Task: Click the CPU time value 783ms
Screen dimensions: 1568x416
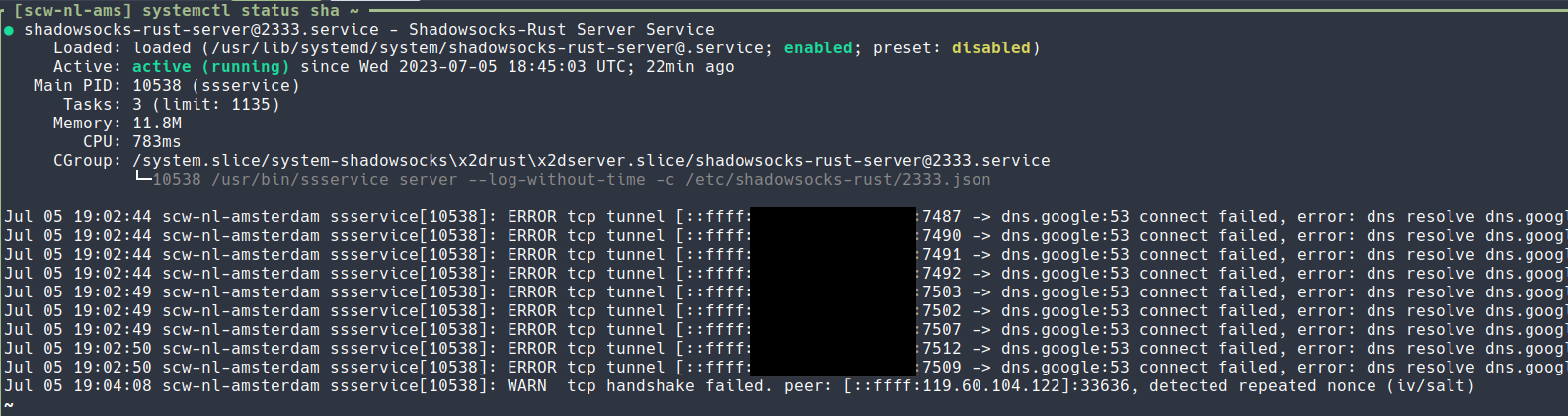Action: 157,142
